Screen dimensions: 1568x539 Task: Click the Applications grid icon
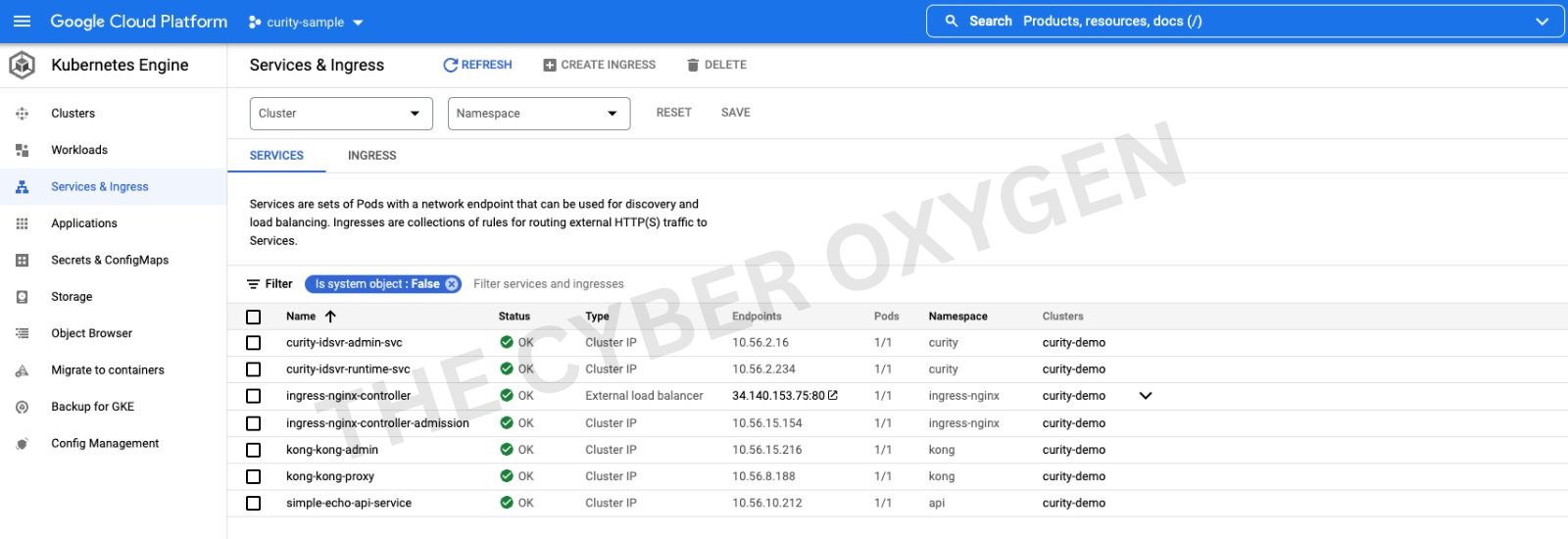(22, 223)
